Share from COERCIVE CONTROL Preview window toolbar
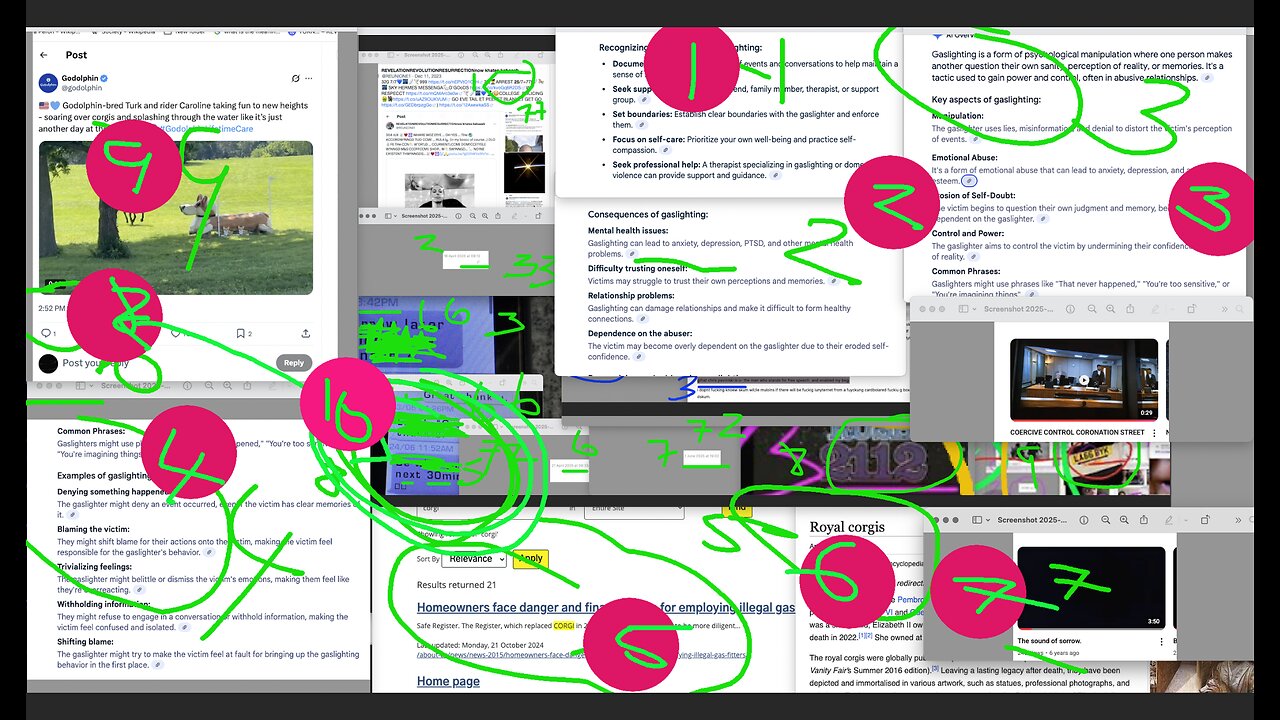1280x720 pixels. 1130,309
